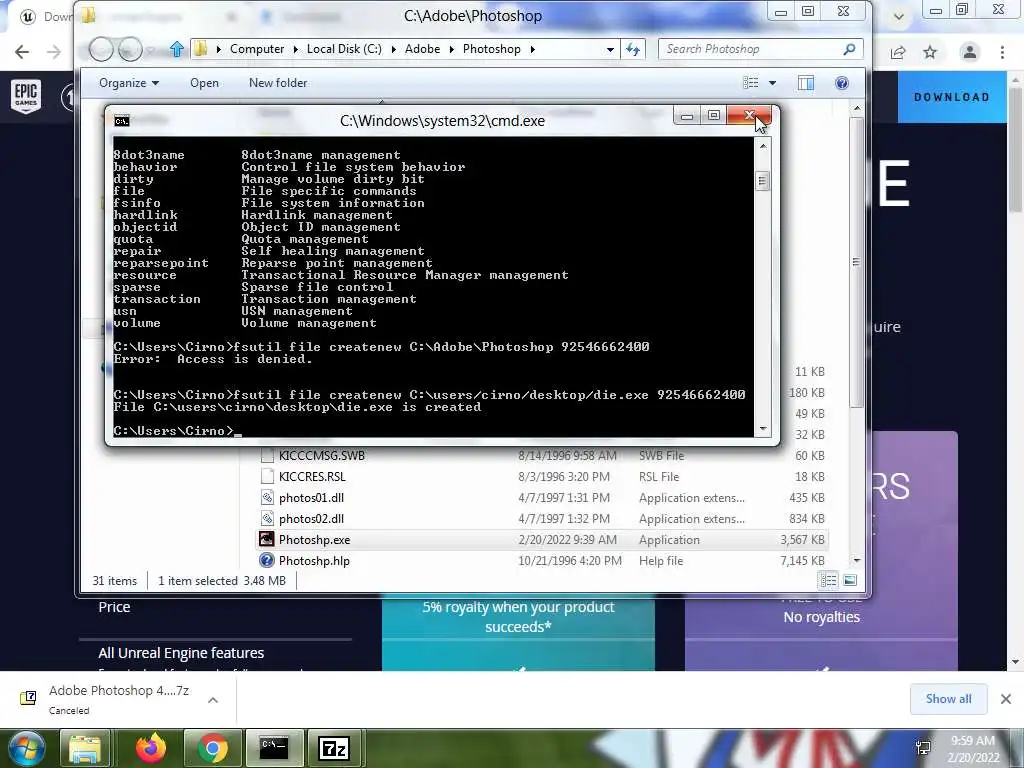Expand options for Adobe Photoshop 4 download

pyautogui.click(x=212, y=699)
